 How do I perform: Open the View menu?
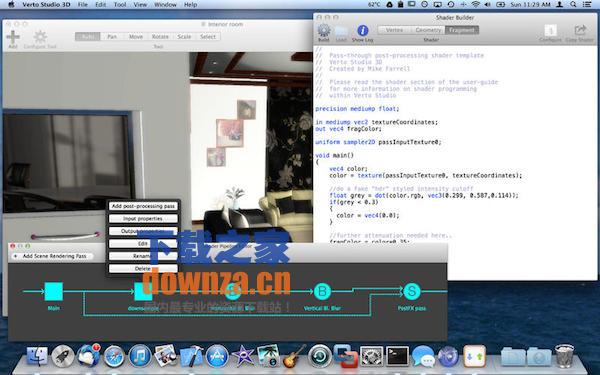pyautogui.click(x=140, y=5)
